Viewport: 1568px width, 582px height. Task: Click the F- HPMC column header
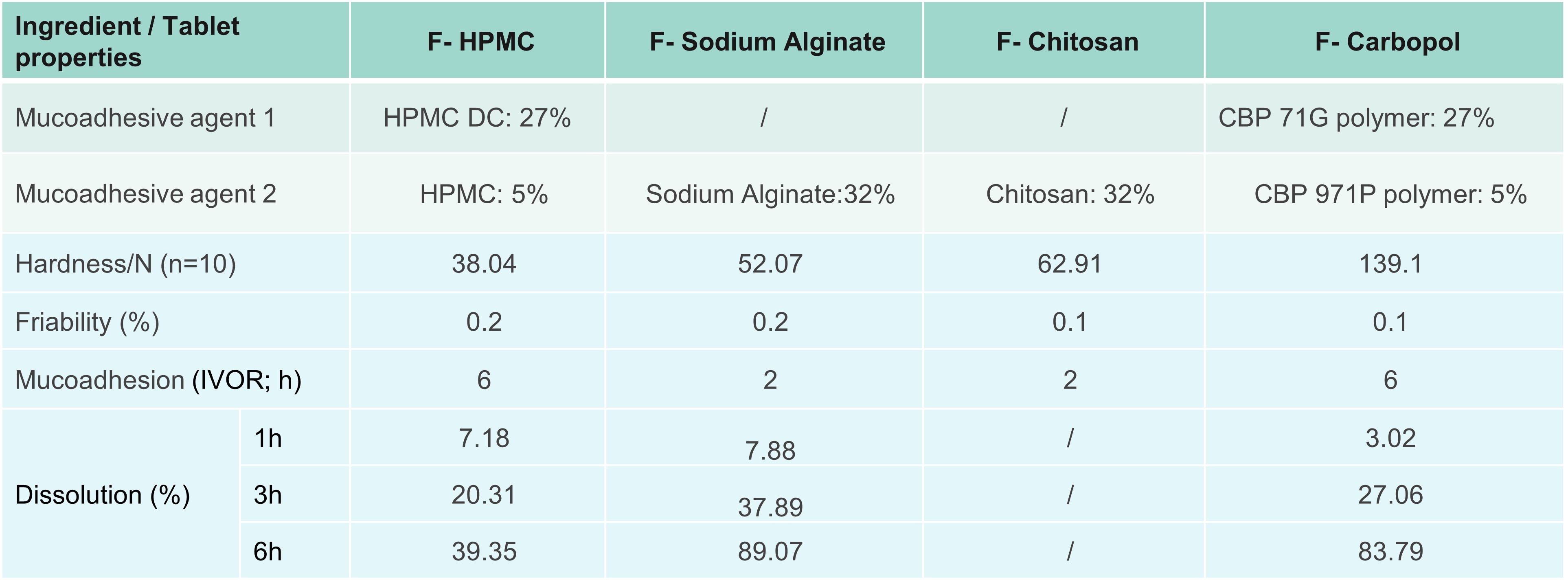click(x=480, y=42)
